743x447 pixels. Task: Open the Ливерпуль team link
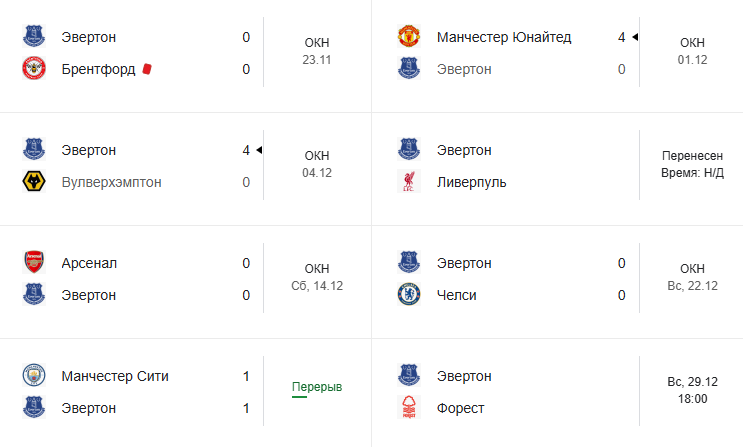click(471, 182)
